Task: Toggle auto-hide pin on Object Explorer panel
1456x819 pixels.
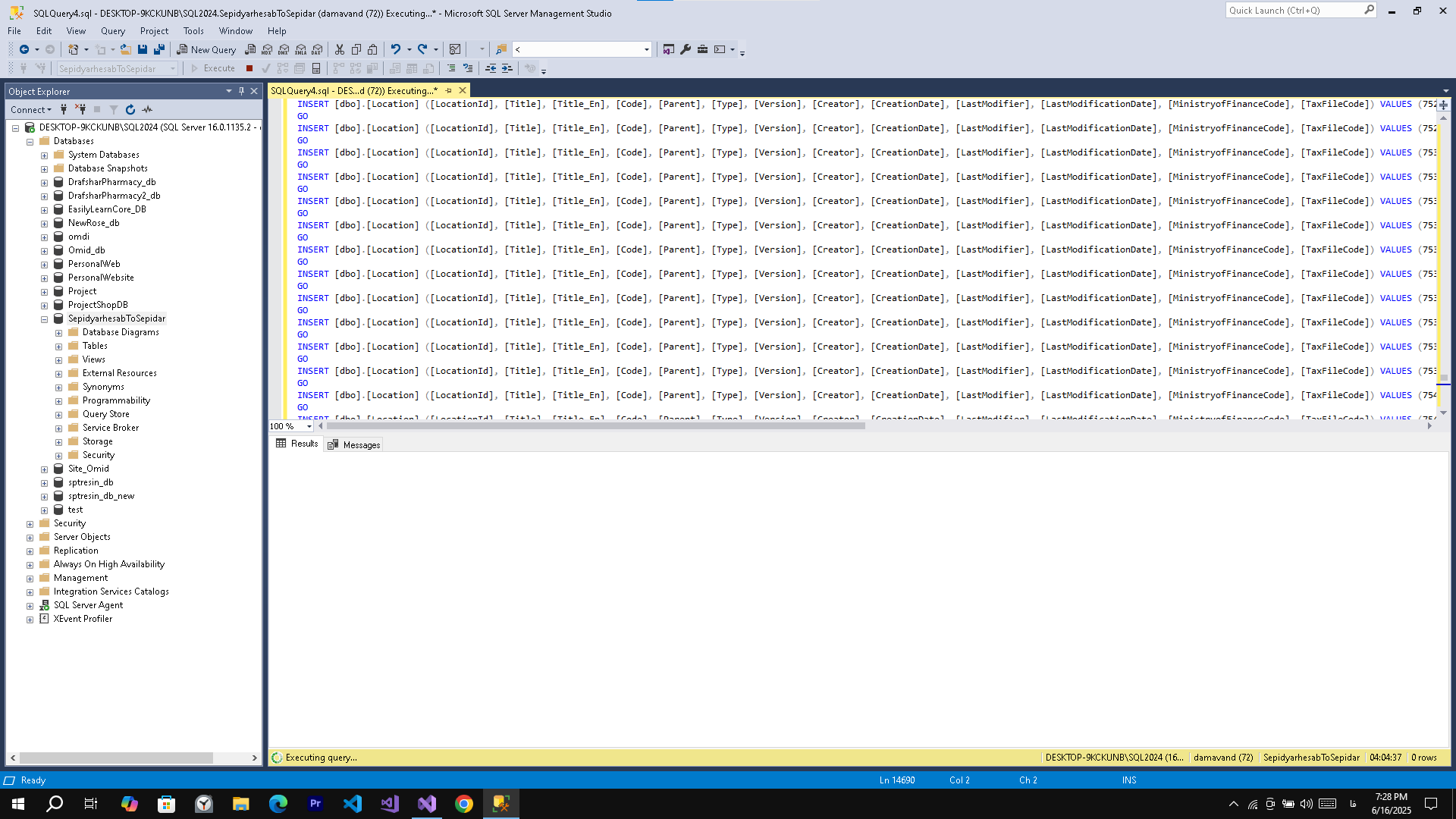Action: (x=241, y=91)
